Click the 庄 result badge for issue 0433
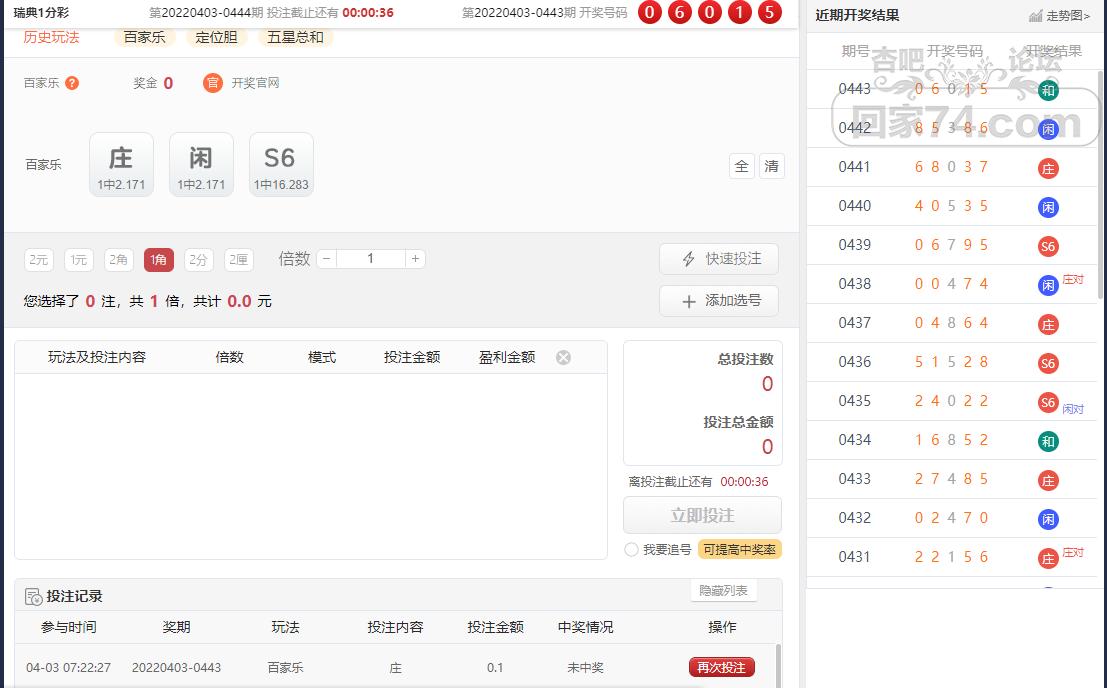 pyautogui.click(x=1048, y=481)
